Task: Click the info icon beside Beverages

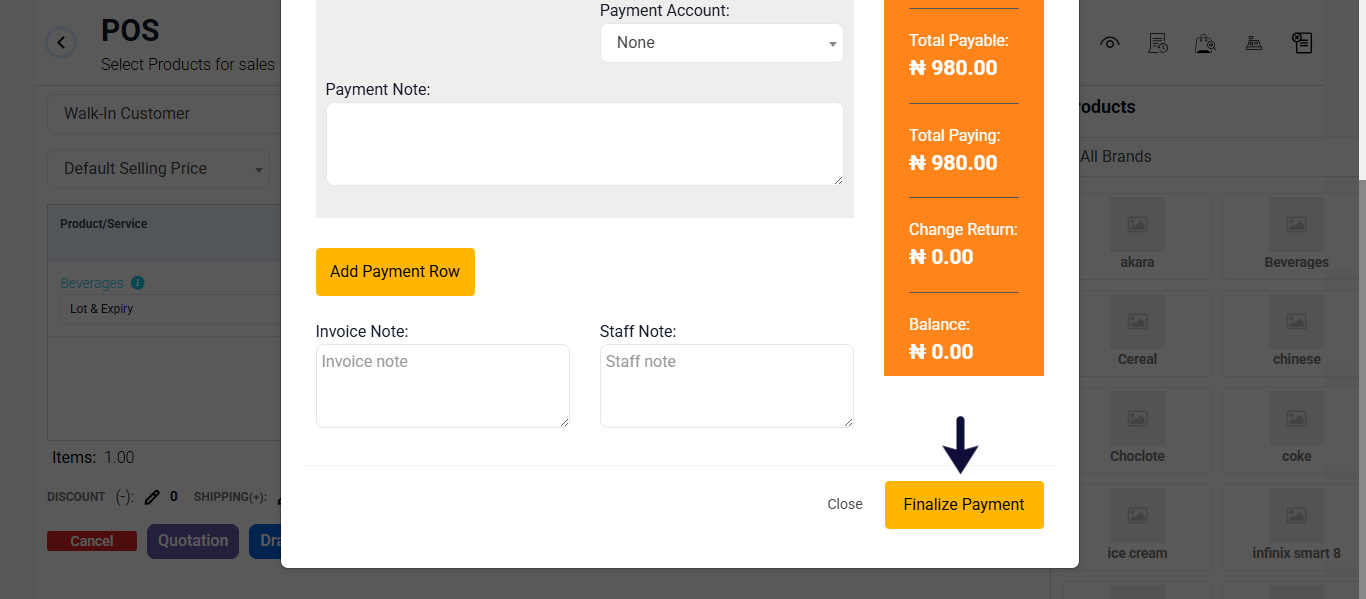Action: click(138, 283)
